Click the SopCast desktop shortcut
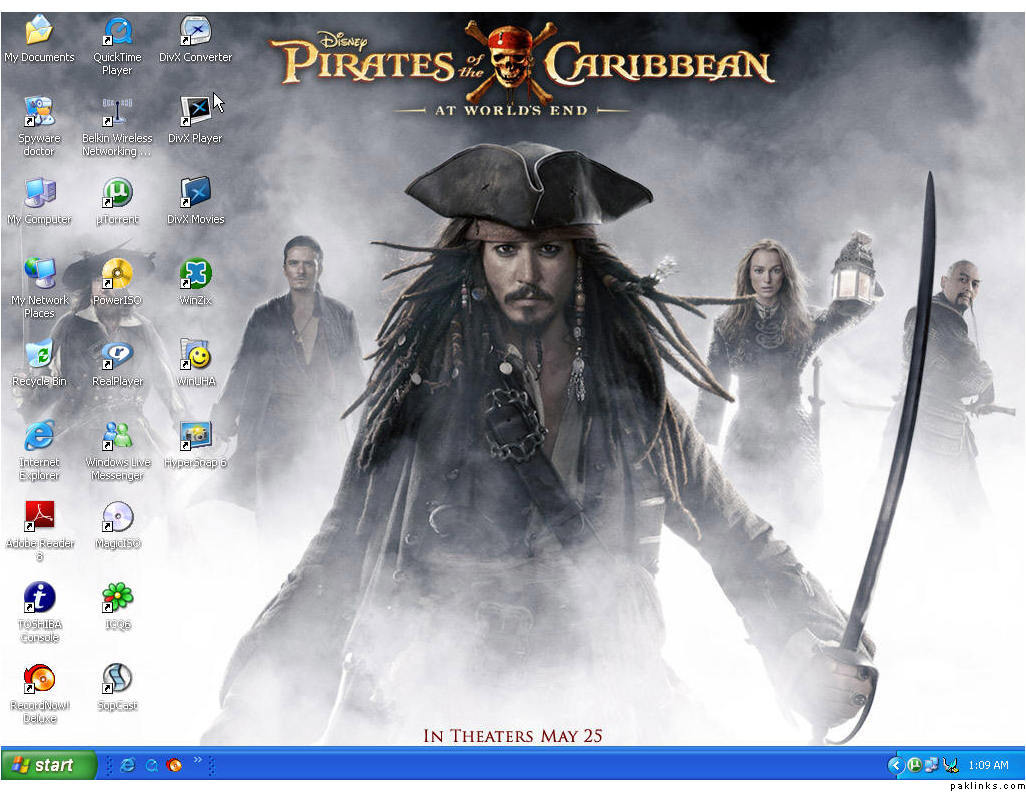Viewport: 1026px width, 792px height. [117, 679]
